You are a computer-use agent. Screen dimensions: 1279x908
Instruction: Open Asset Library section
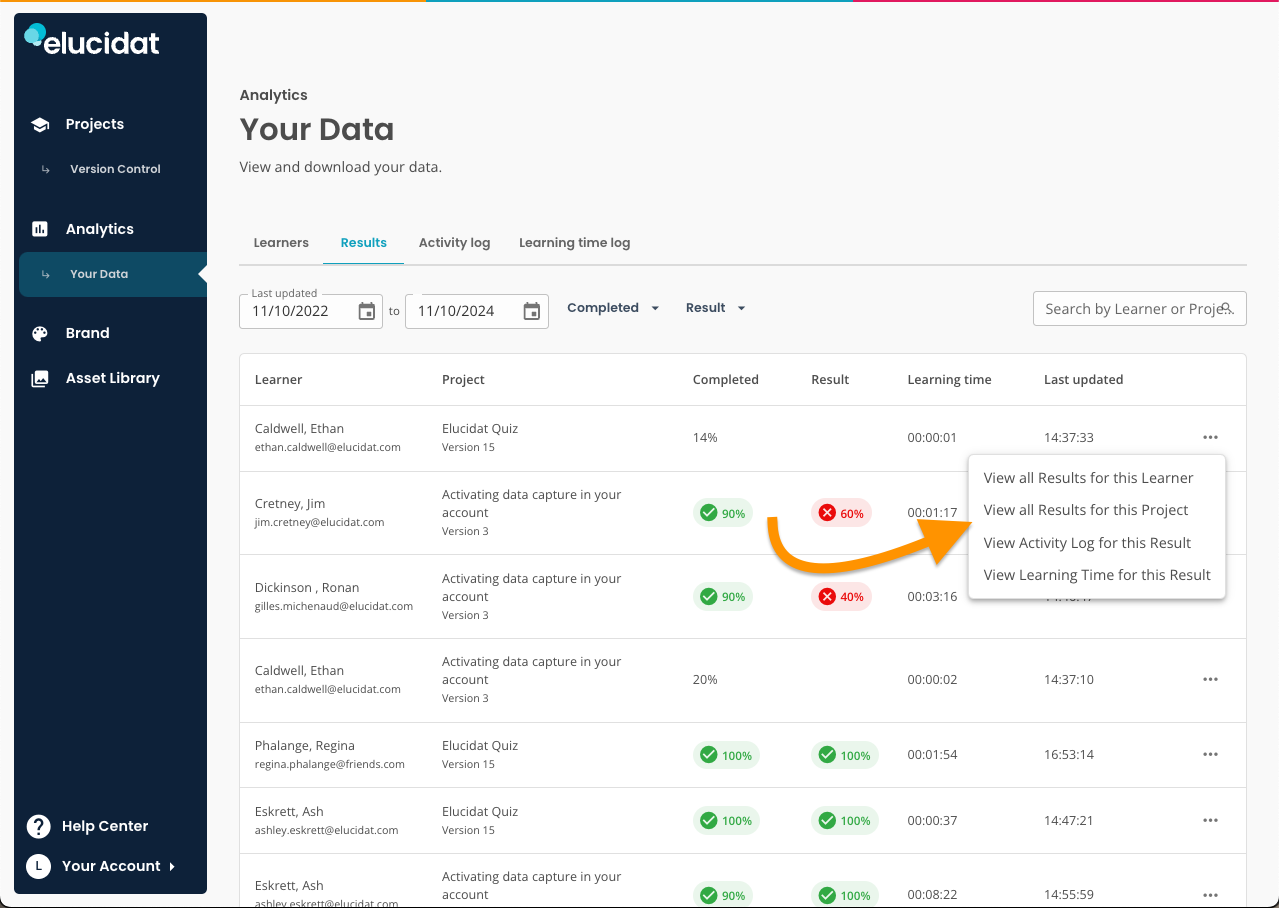tap(113, 378)
